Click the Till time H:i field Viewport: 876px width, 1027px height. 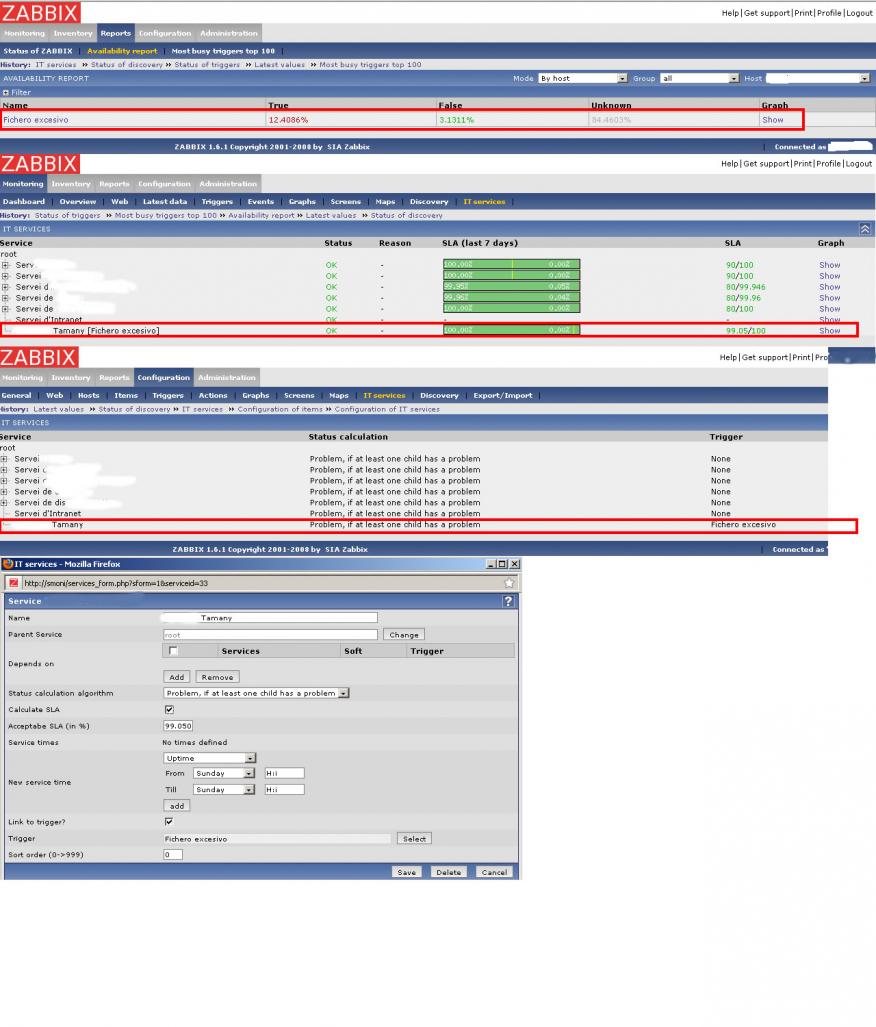[284, 790]
